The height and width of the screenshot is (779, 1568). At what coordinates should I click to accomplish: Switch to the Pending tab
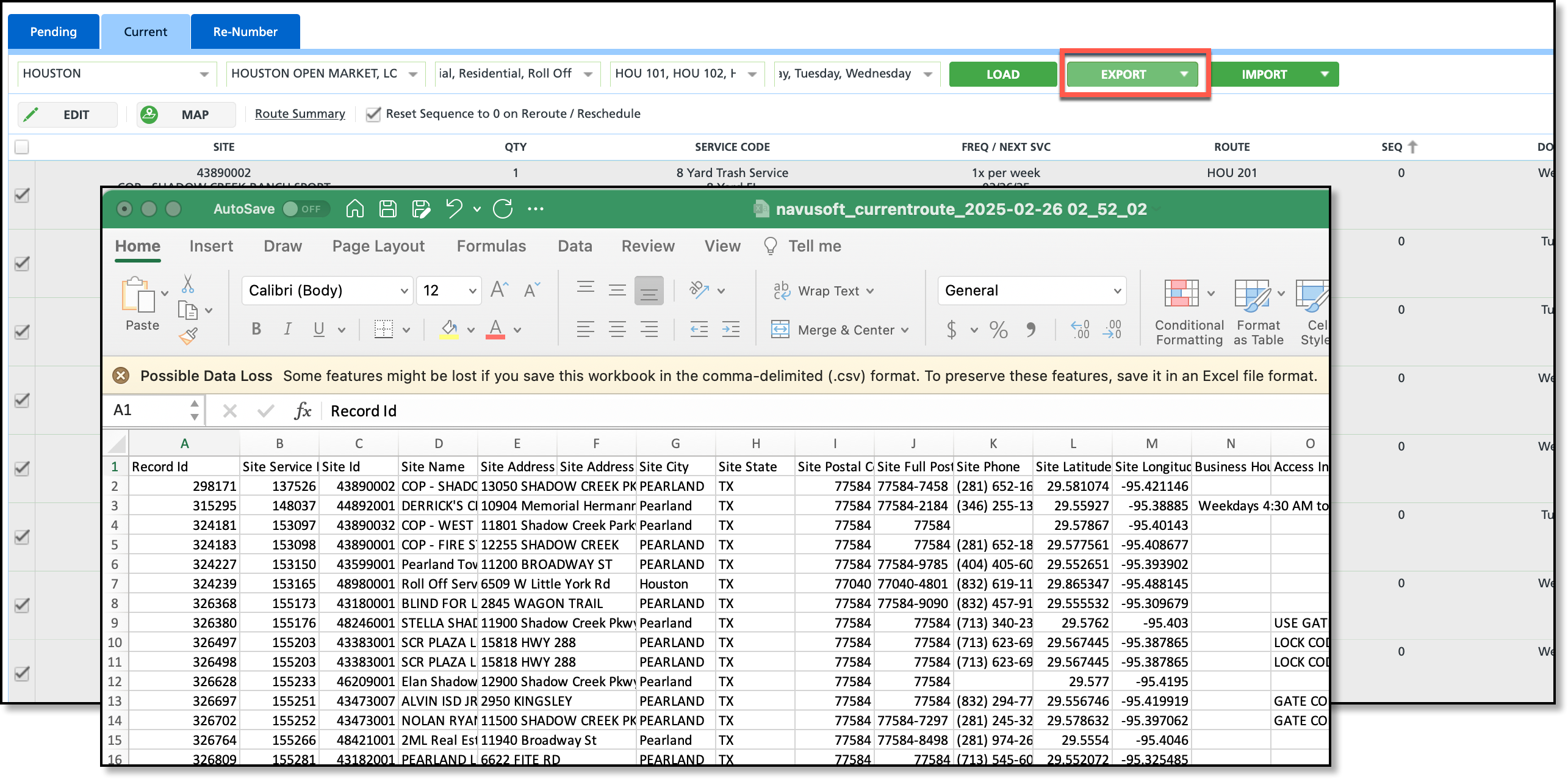[x=54, y=32]
